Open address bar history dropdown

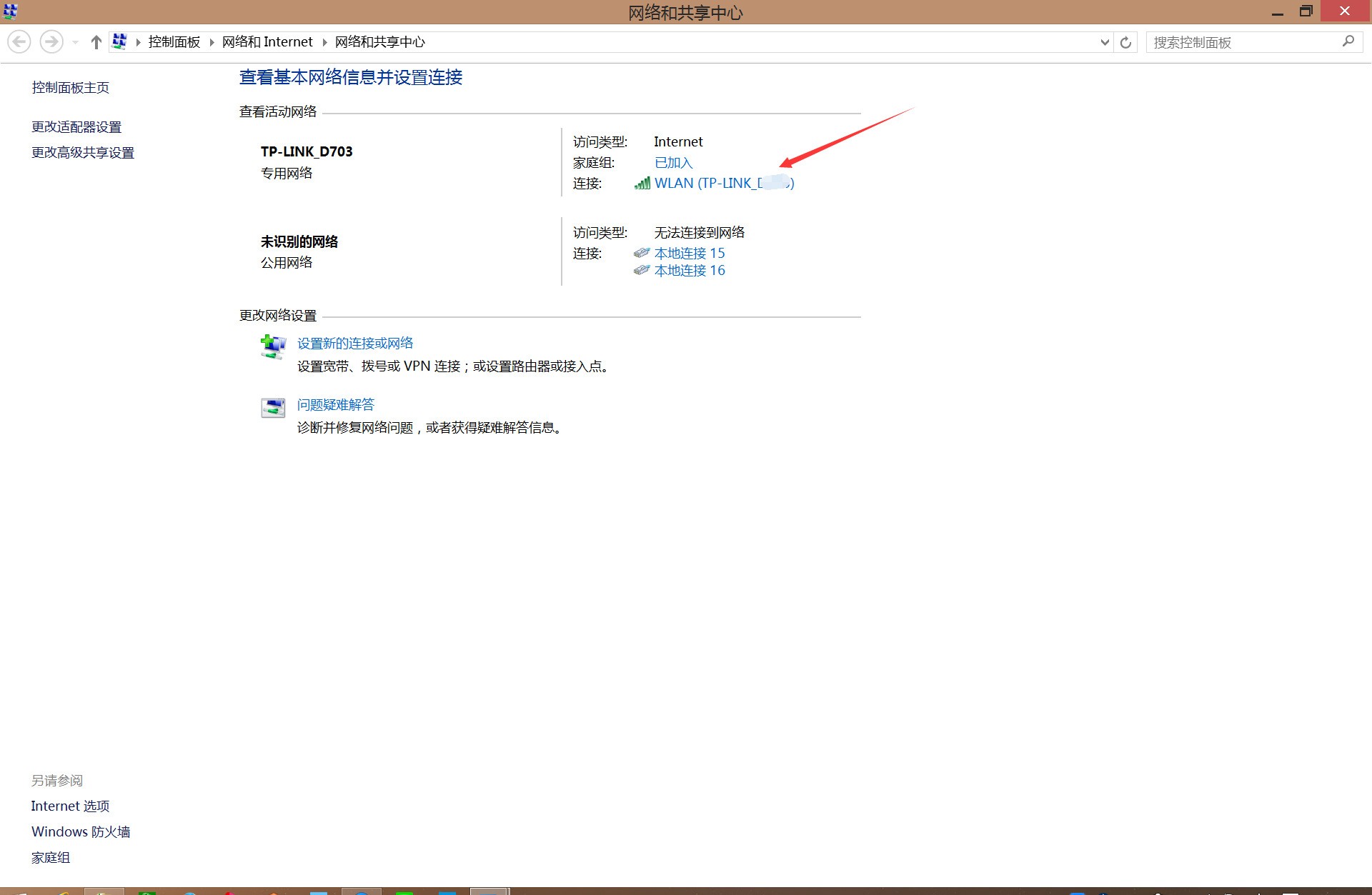tap(1105, 42)
